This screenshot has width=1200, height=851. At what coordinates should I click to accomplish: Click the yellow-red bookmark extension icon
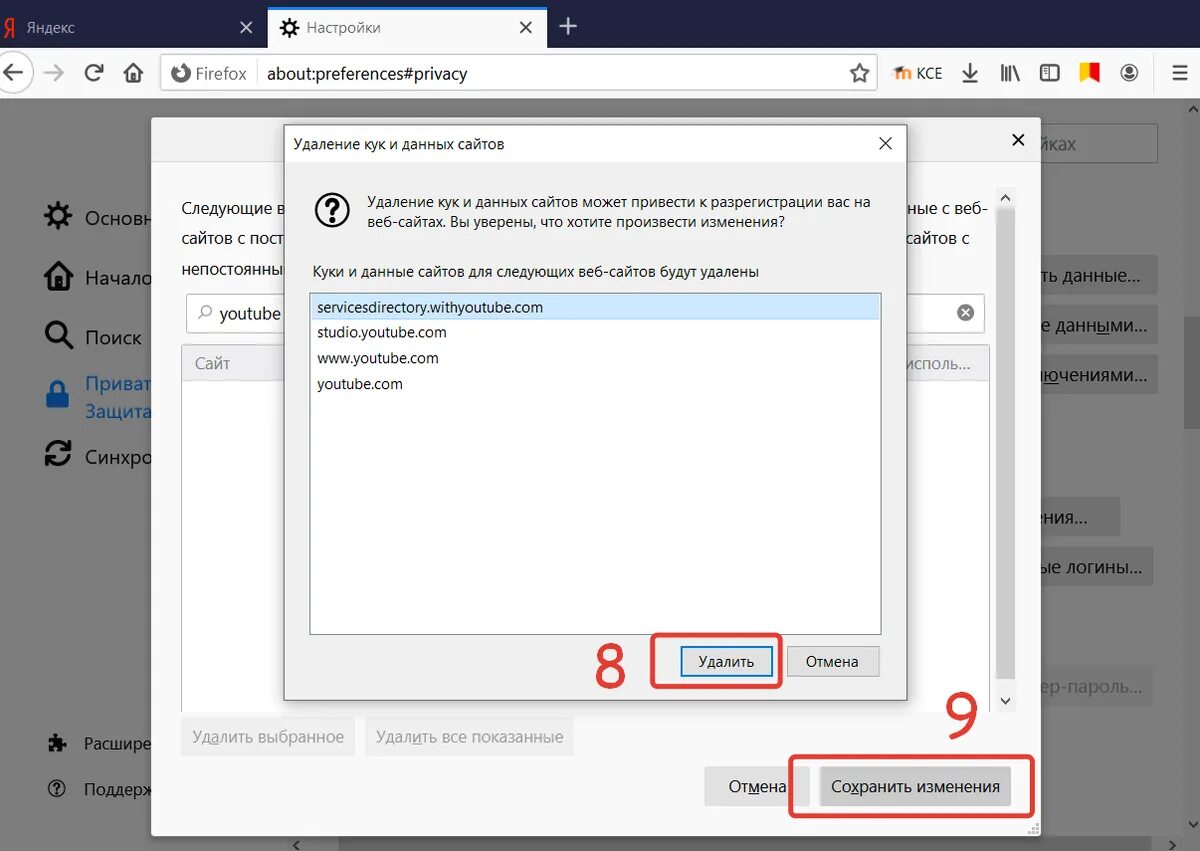pyautogui.click(x=1089, y=73)
